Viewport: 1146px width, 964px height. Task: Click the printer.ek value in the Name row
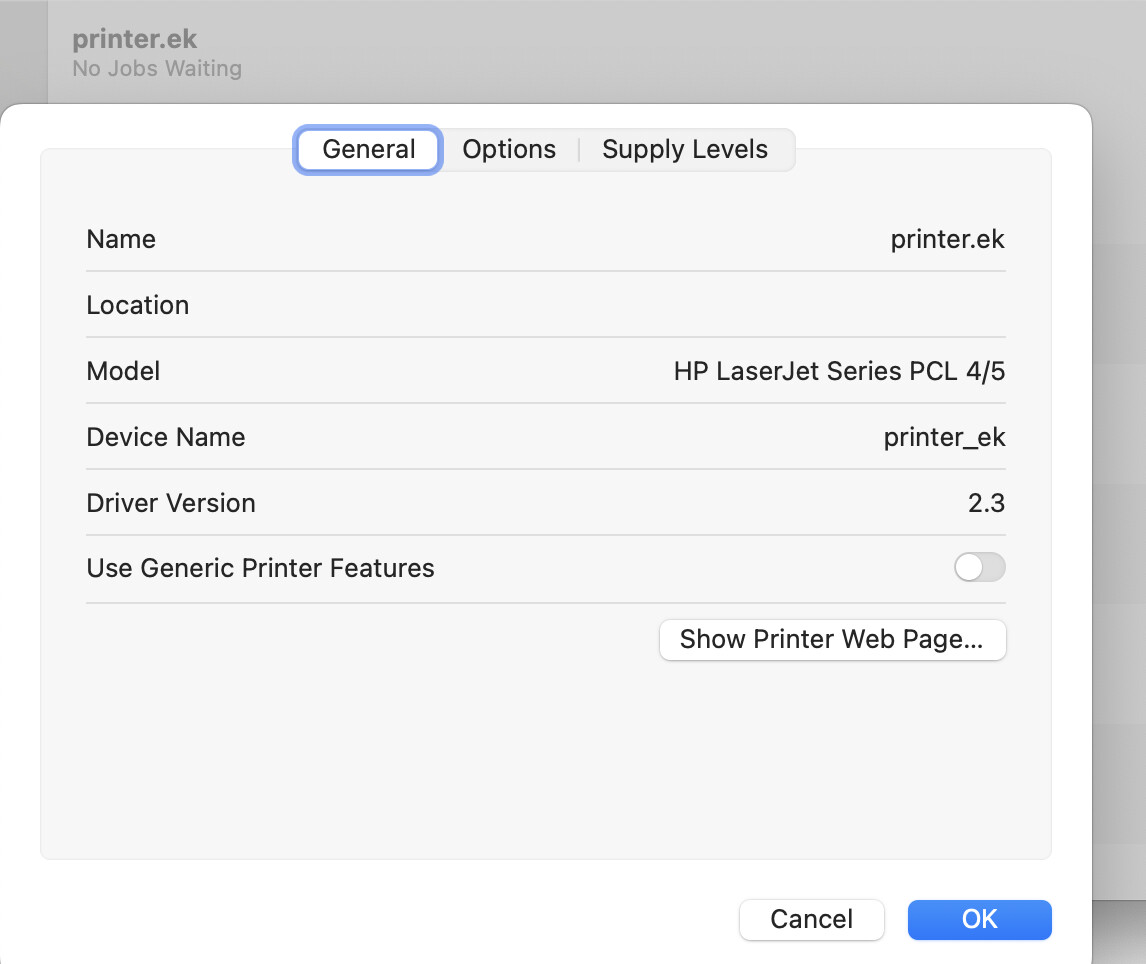tap(947, 240)
